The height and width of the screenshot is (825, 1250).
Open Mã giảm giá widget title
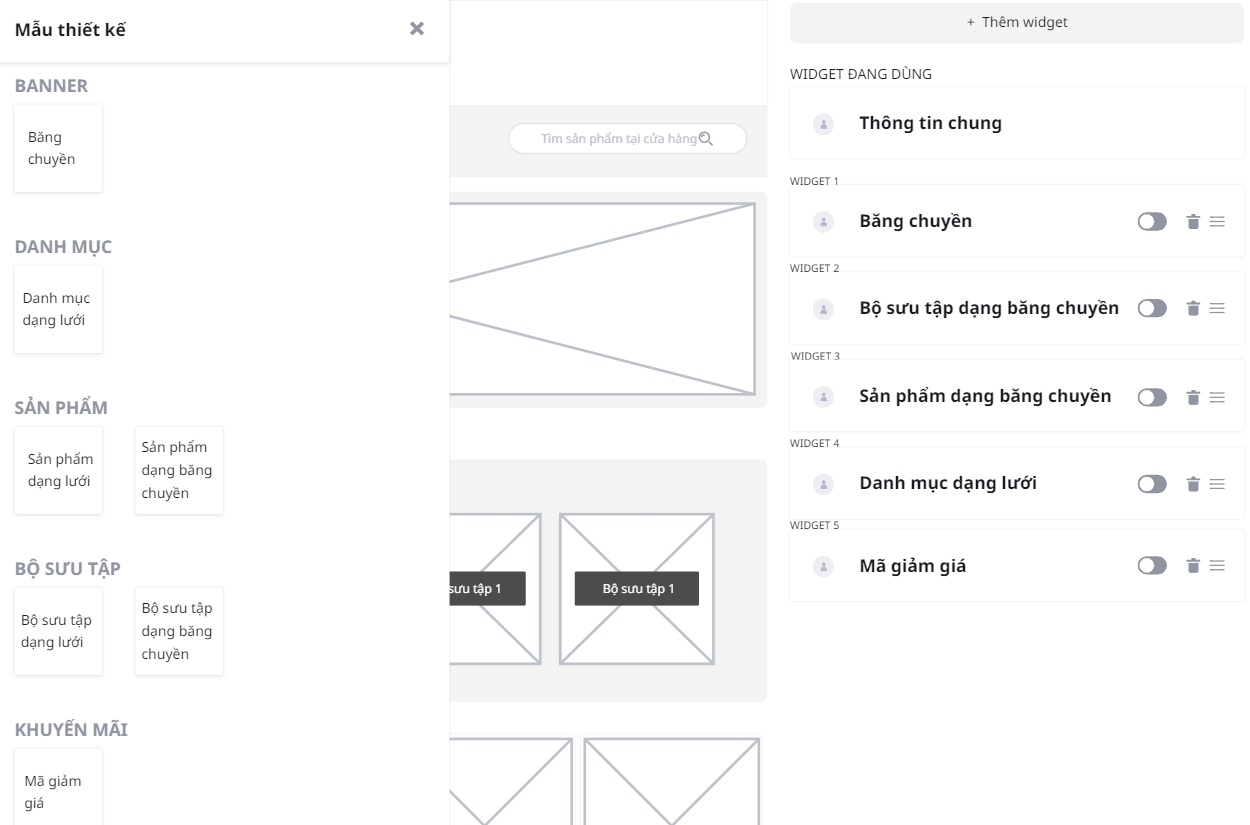tap(913, 566)
